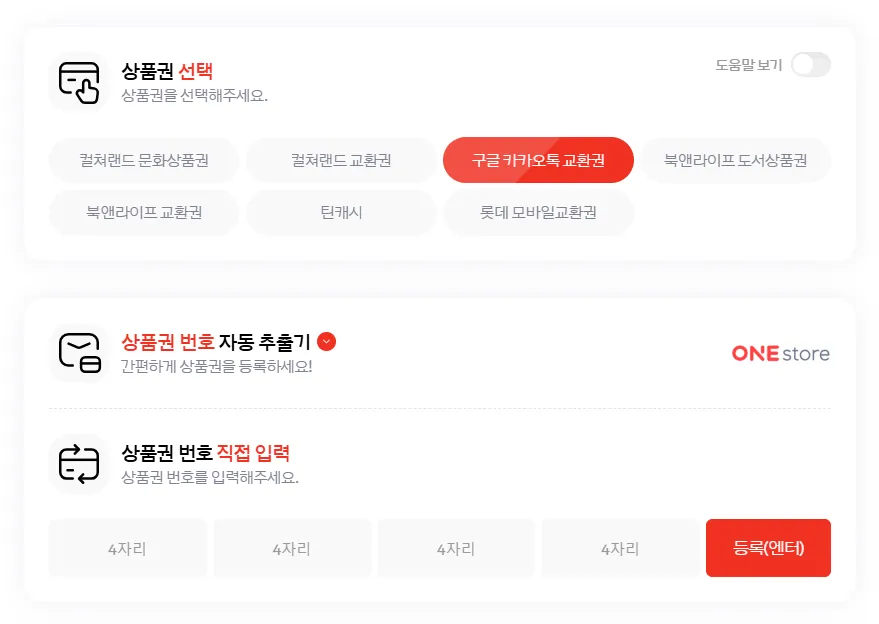Image resolution: width=879 pixels, height=624 pixels.
Task: Choose 북앤라이프 도서상품권 voucher type
Action: coord(735,160)
